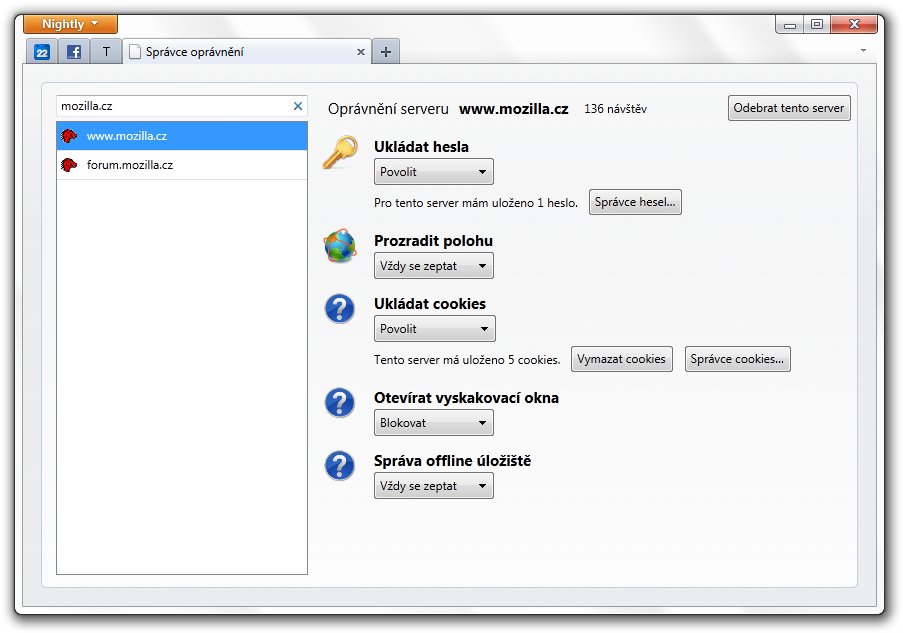
Task: Maximize the Nightly window
Action: 817,25
